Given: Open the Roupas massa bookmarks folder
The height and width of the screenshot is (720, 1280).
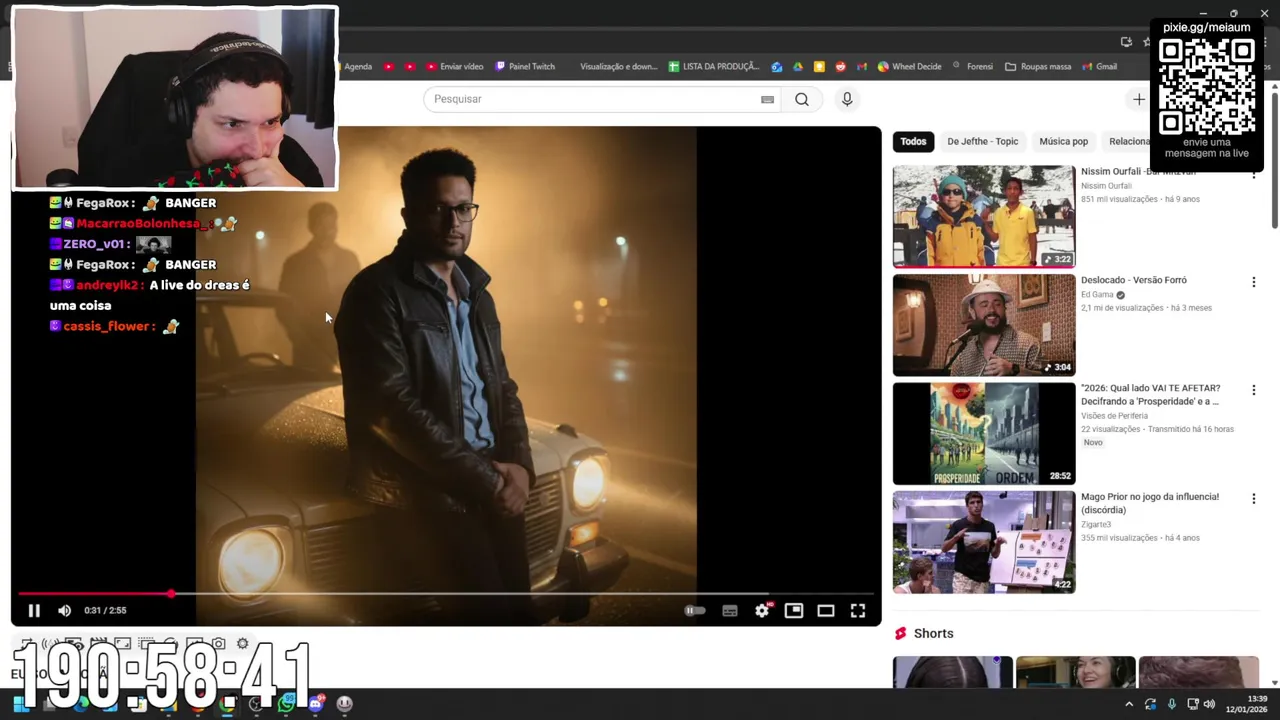Looking at the screenshot, I should point(1038,67).
